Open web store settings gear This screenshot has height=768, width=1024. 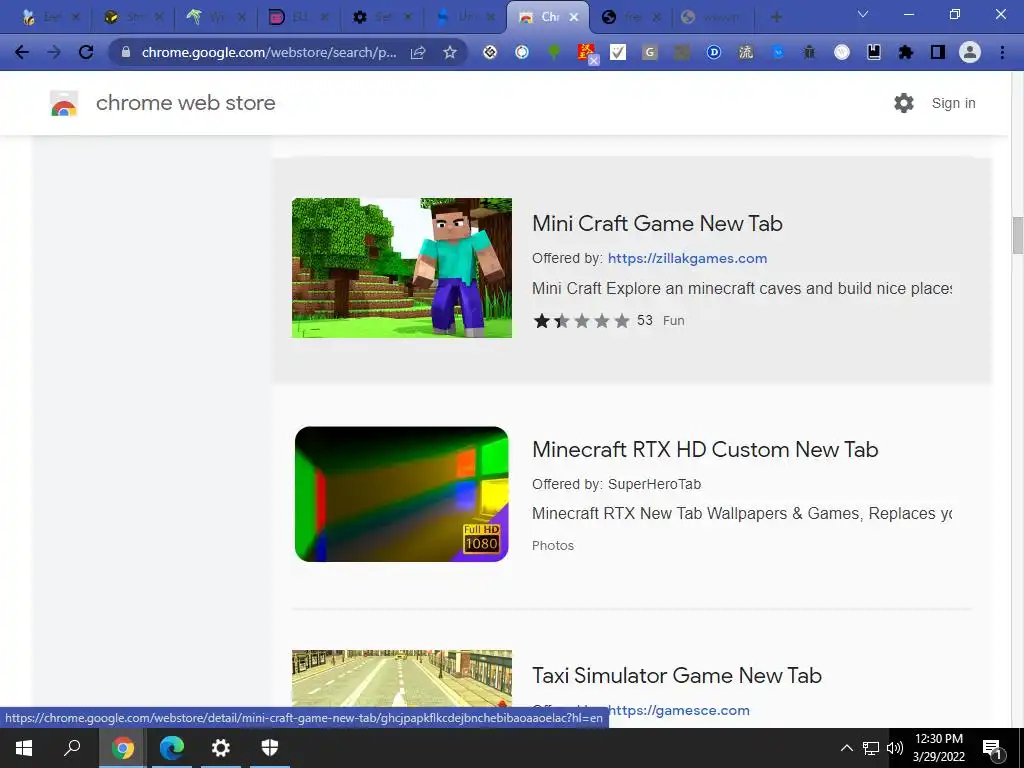pos(904,103)
